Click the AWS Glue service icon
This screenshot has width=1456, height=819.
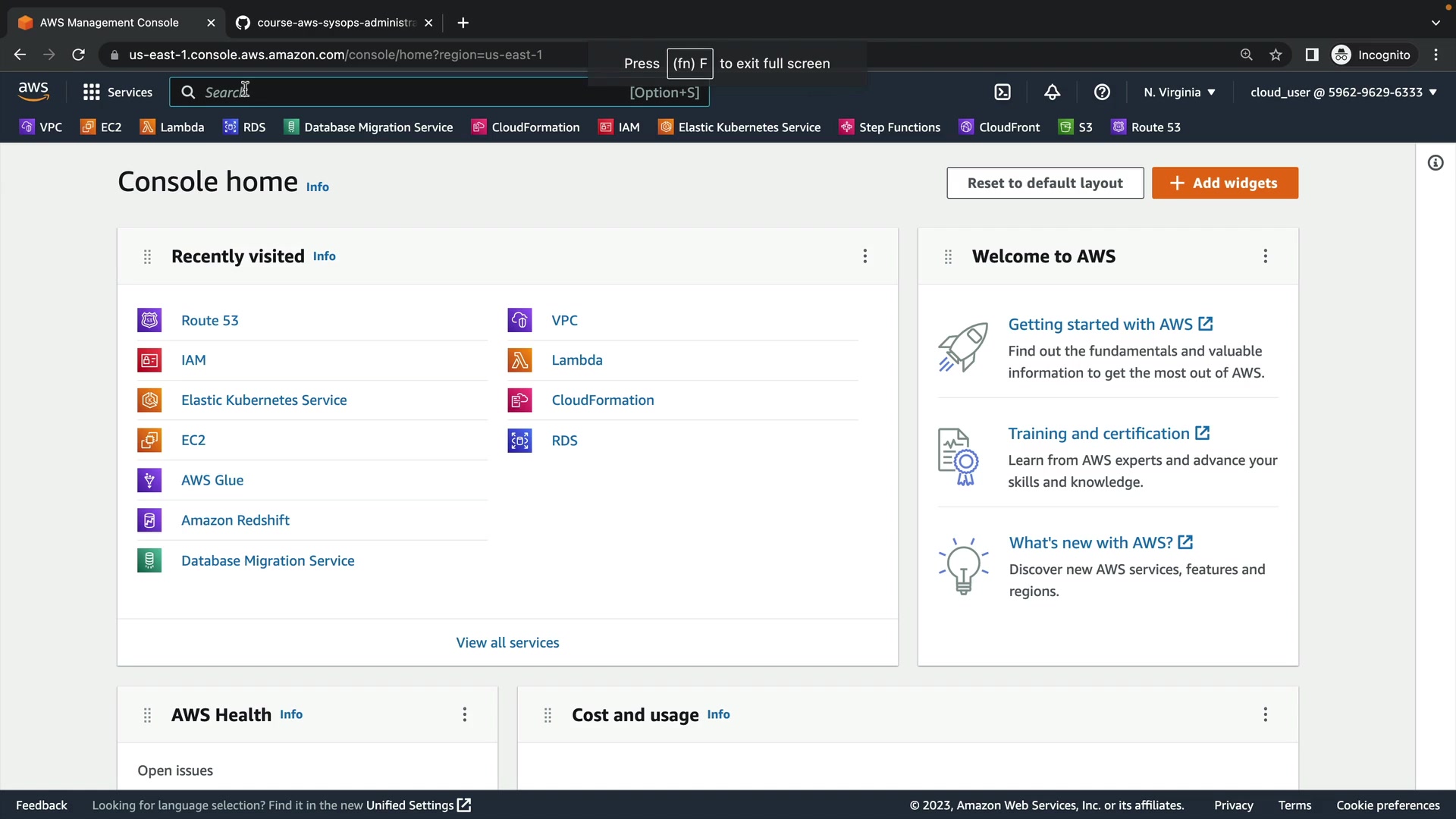[149, 480]
